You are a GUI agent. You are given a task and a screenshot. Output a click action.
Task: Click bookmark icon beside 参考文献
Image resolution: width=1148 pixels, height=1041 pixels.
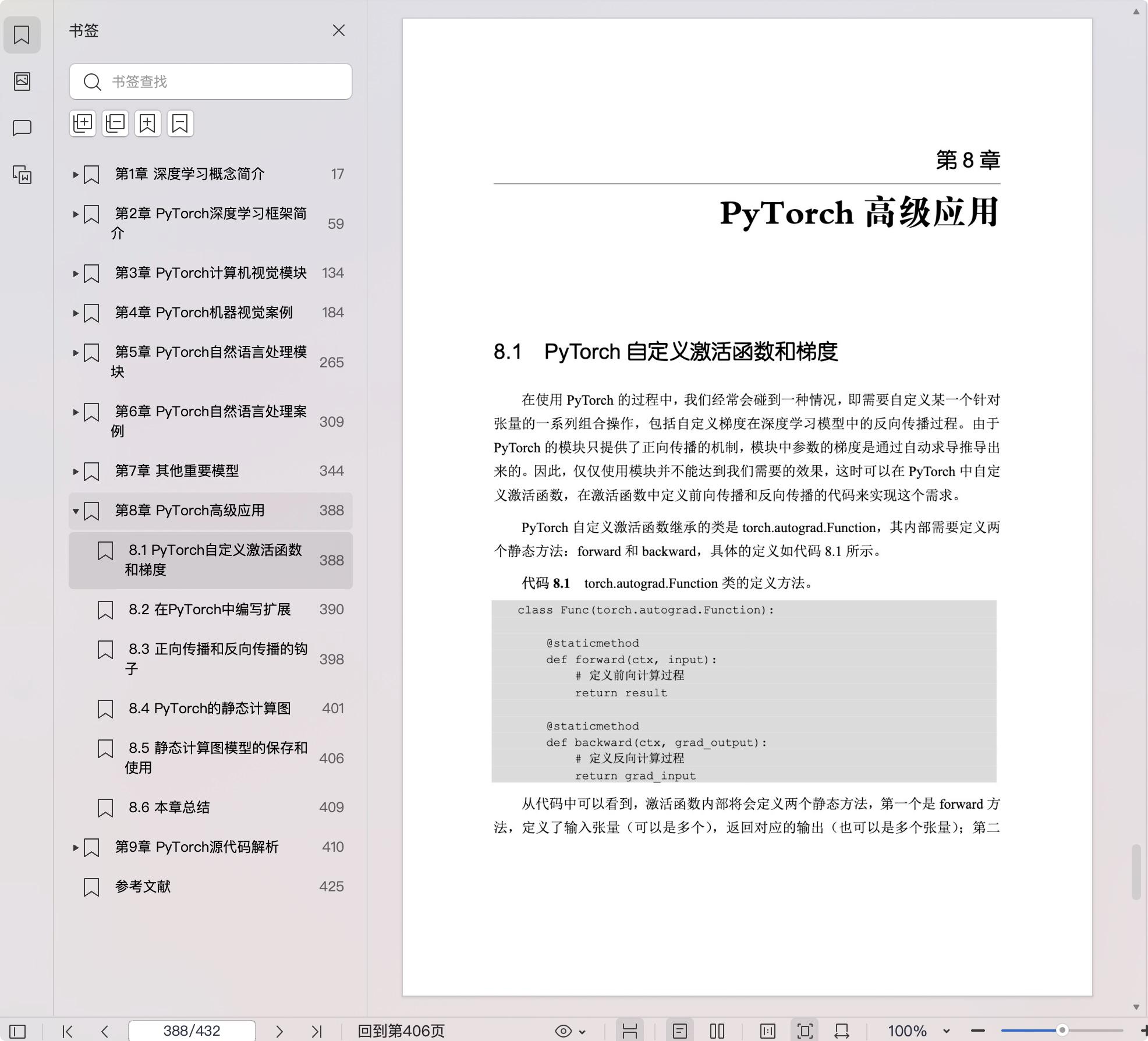coord(91,887)
